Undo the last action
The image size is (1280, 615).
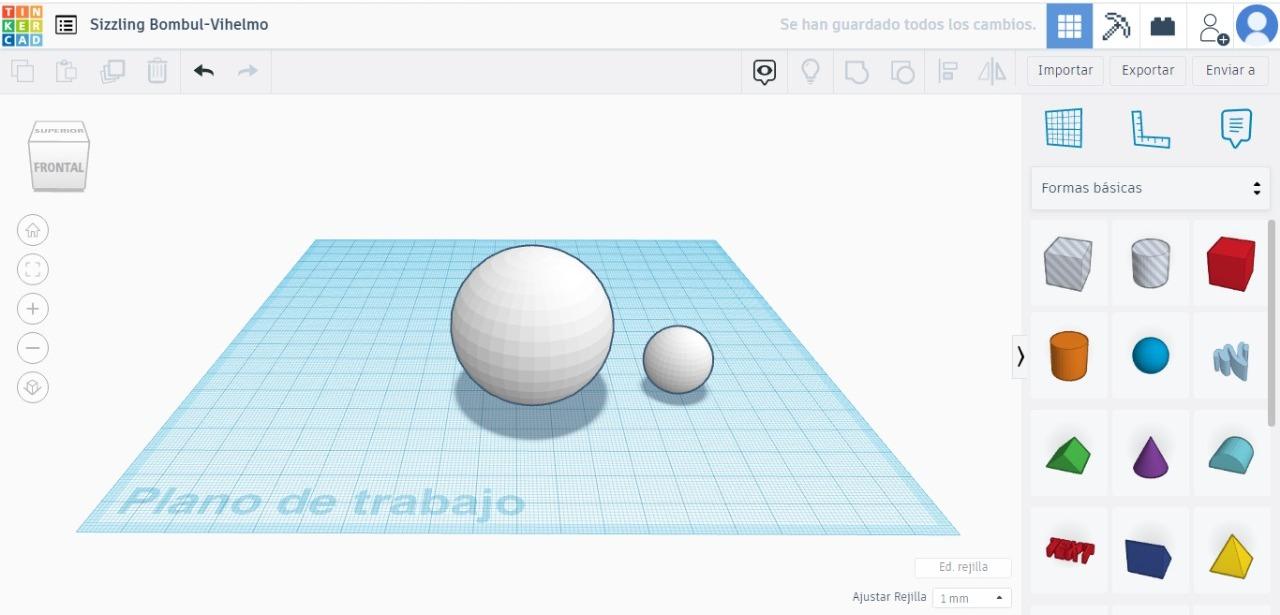(204, 71)
